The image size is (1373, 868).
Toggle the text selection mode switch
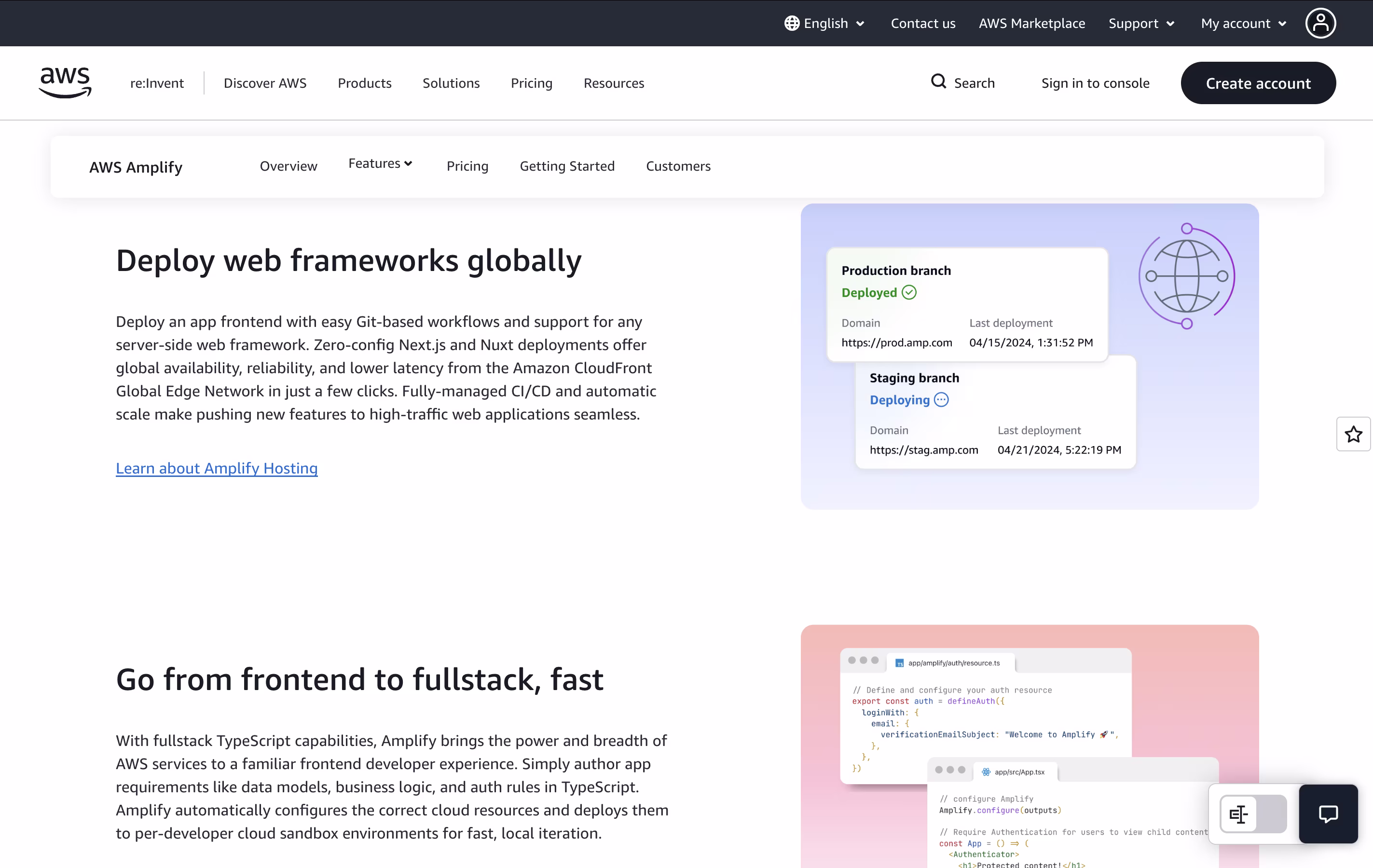click(1253, 814)
